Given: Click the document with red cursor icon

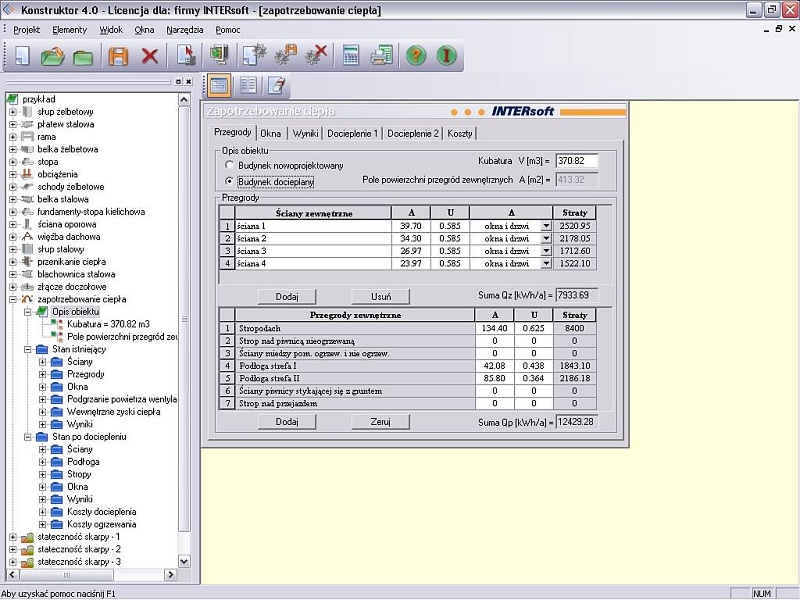Looking at the screenshot, I should (186, 55).
